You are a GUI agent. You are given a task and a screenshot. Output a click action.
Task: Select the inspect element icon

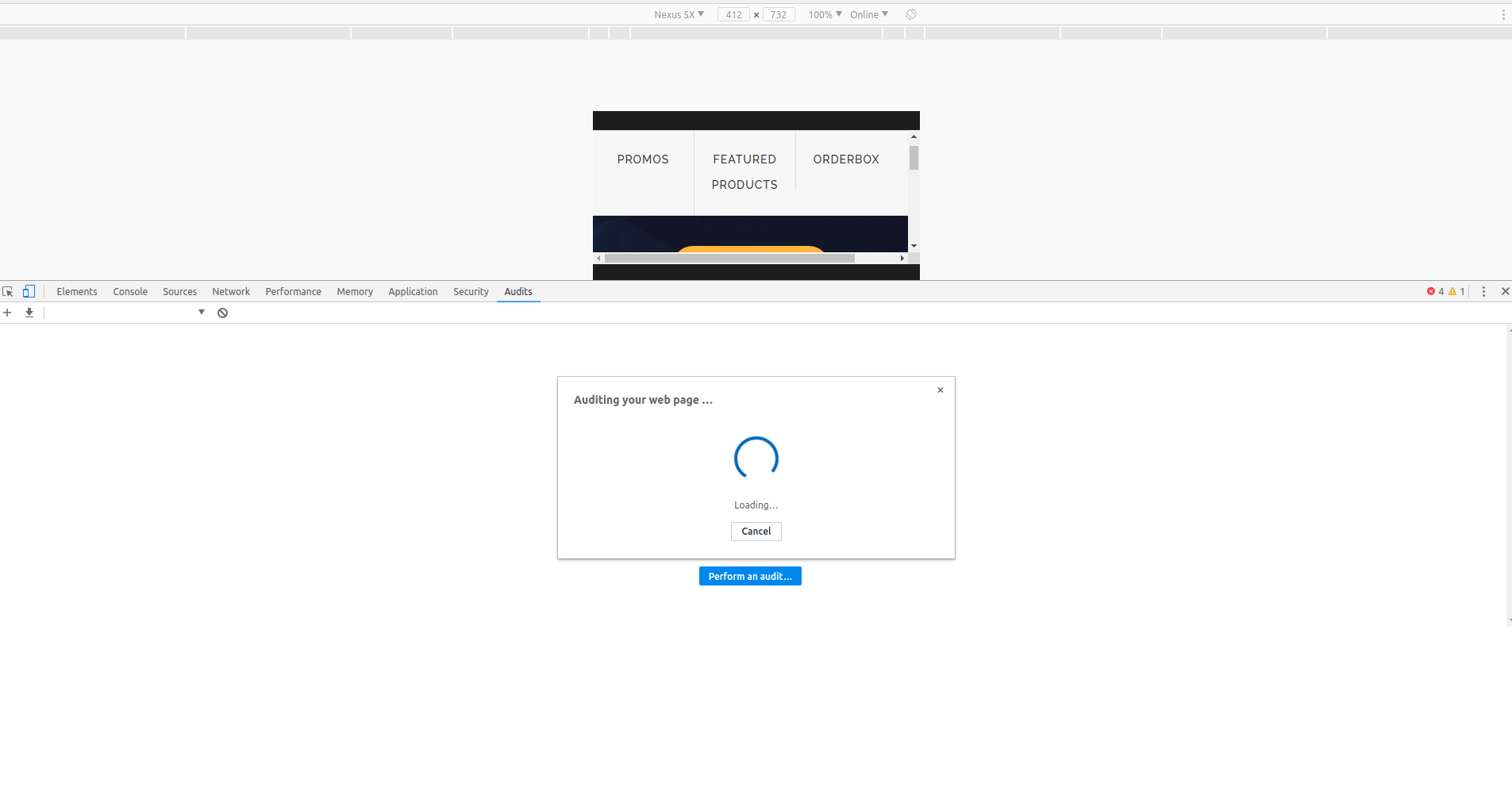point(8,291)
